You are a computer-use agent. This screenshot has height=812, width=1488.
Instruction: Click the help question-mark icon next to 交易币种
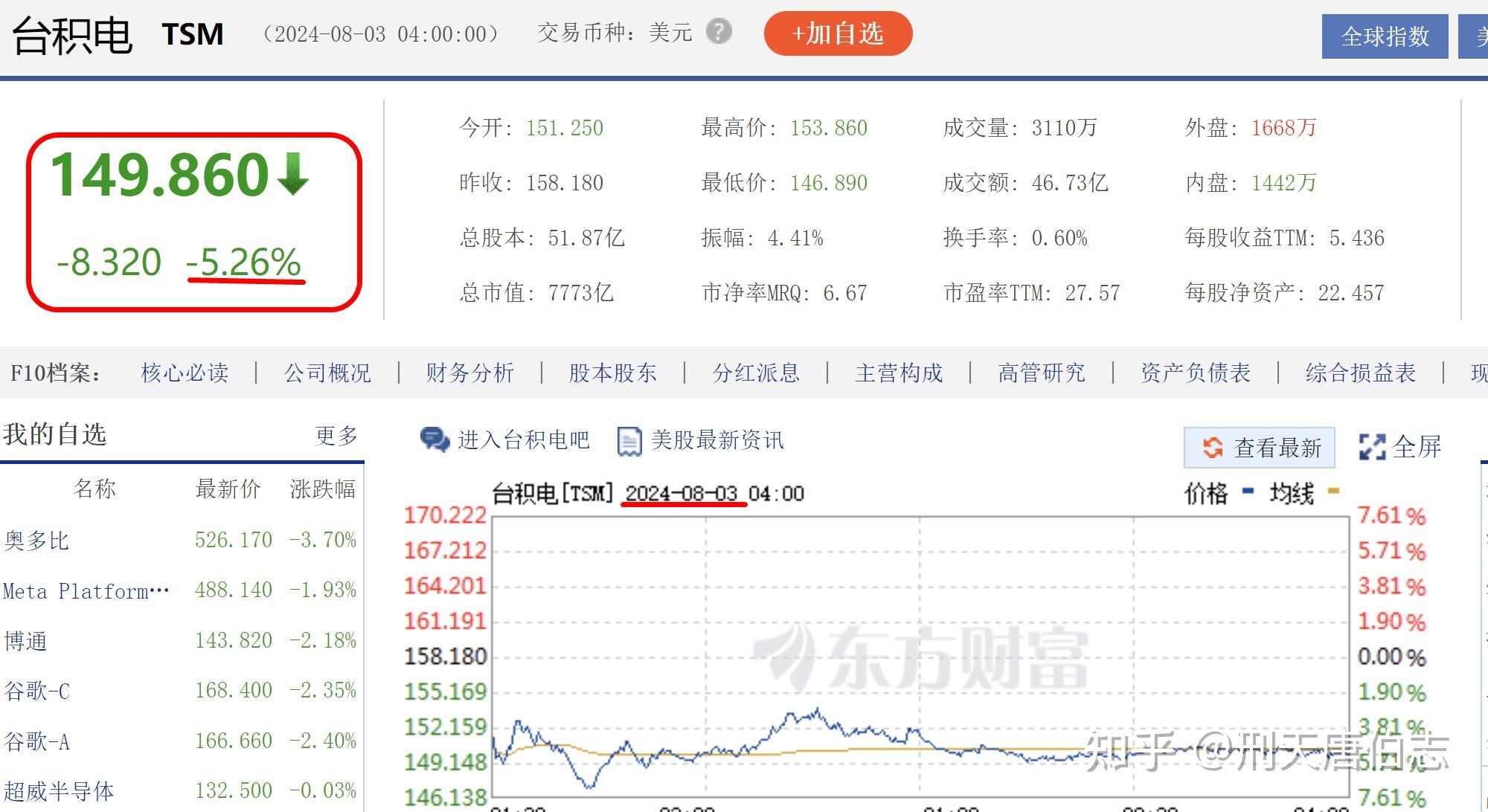point(719,31)
